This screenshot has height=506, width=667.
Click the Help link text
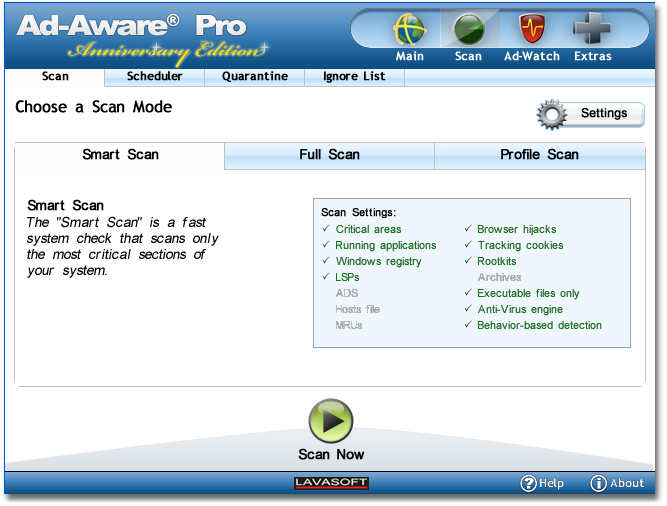click(551, 483)
